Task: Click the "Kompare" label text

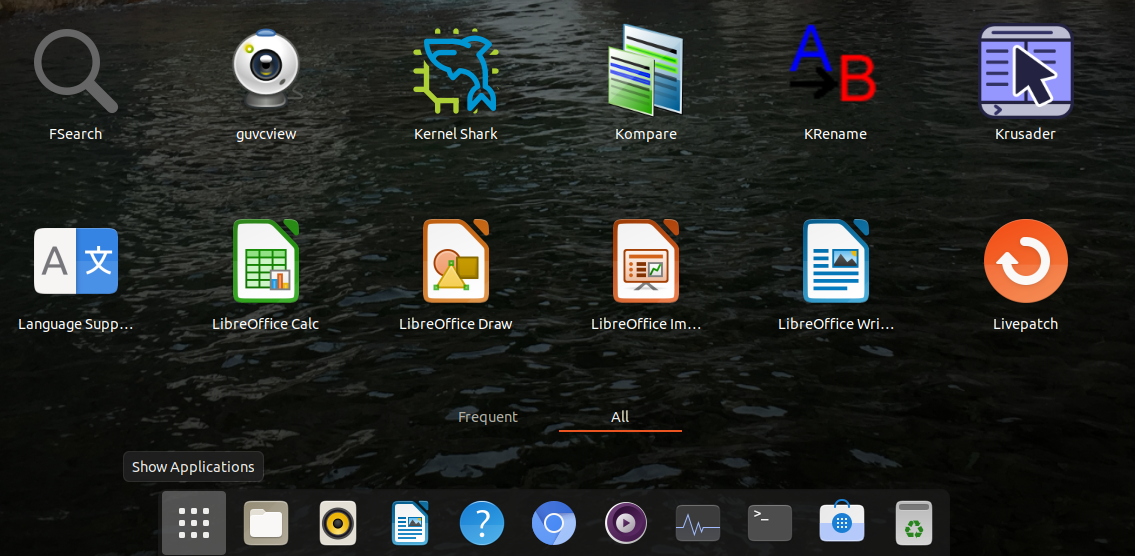Action: (x=646, y=135)
